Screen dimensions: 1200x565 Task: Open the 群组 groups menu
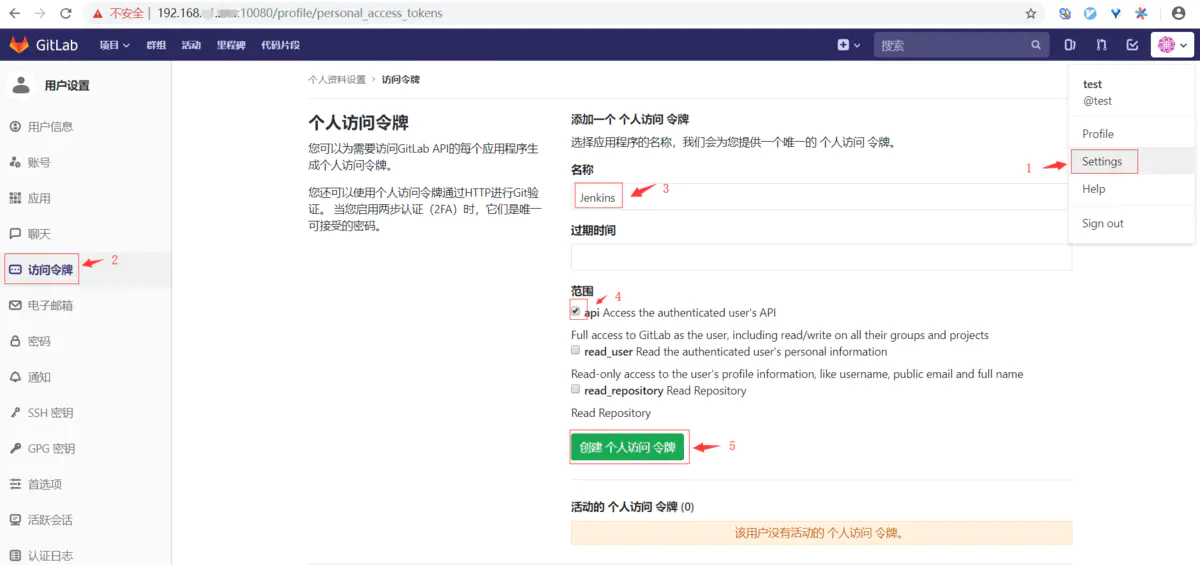point(156,45)
